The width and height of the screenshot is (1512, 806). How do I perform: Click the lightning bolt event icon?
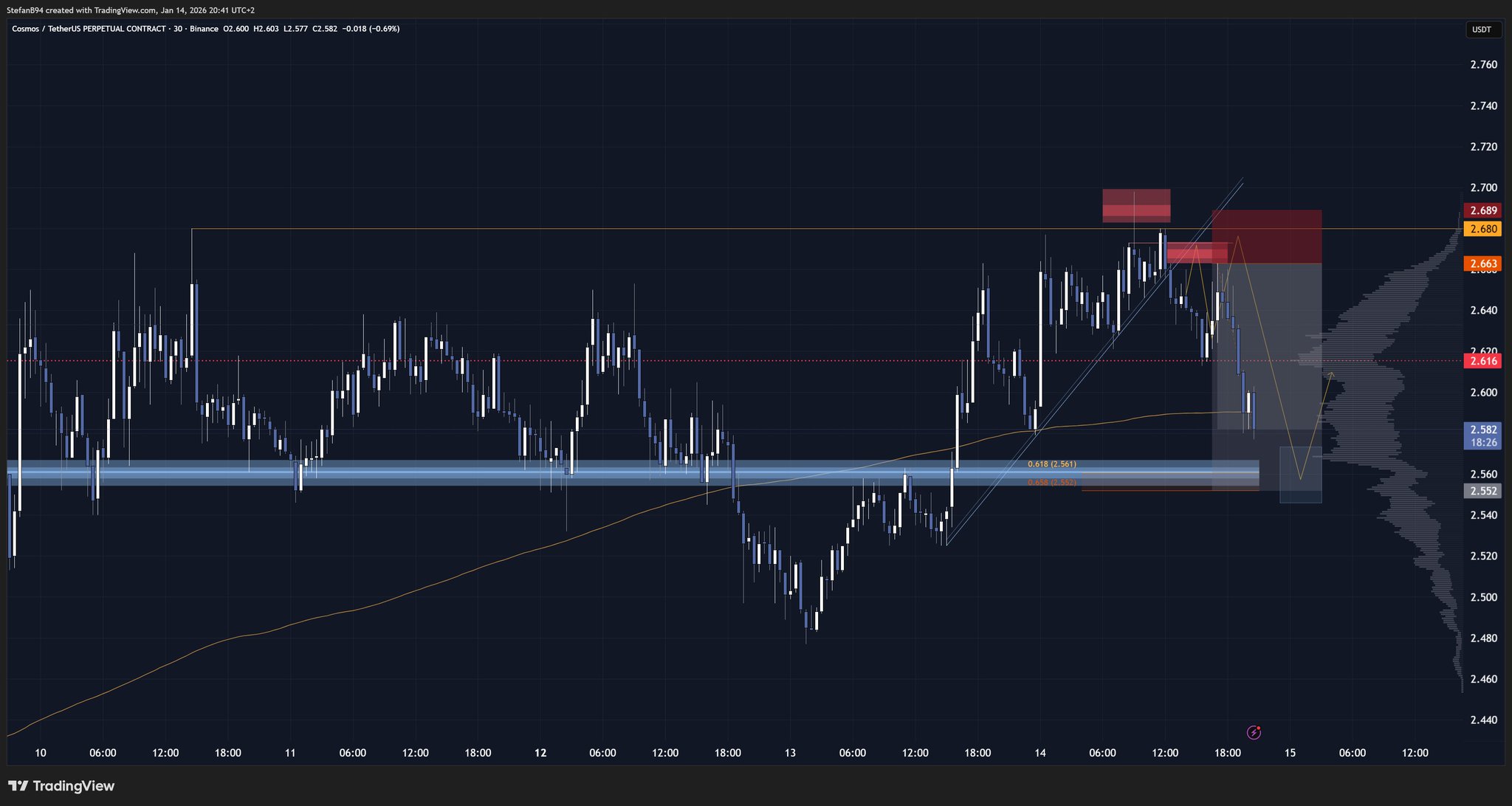[x=1254, y=732]
